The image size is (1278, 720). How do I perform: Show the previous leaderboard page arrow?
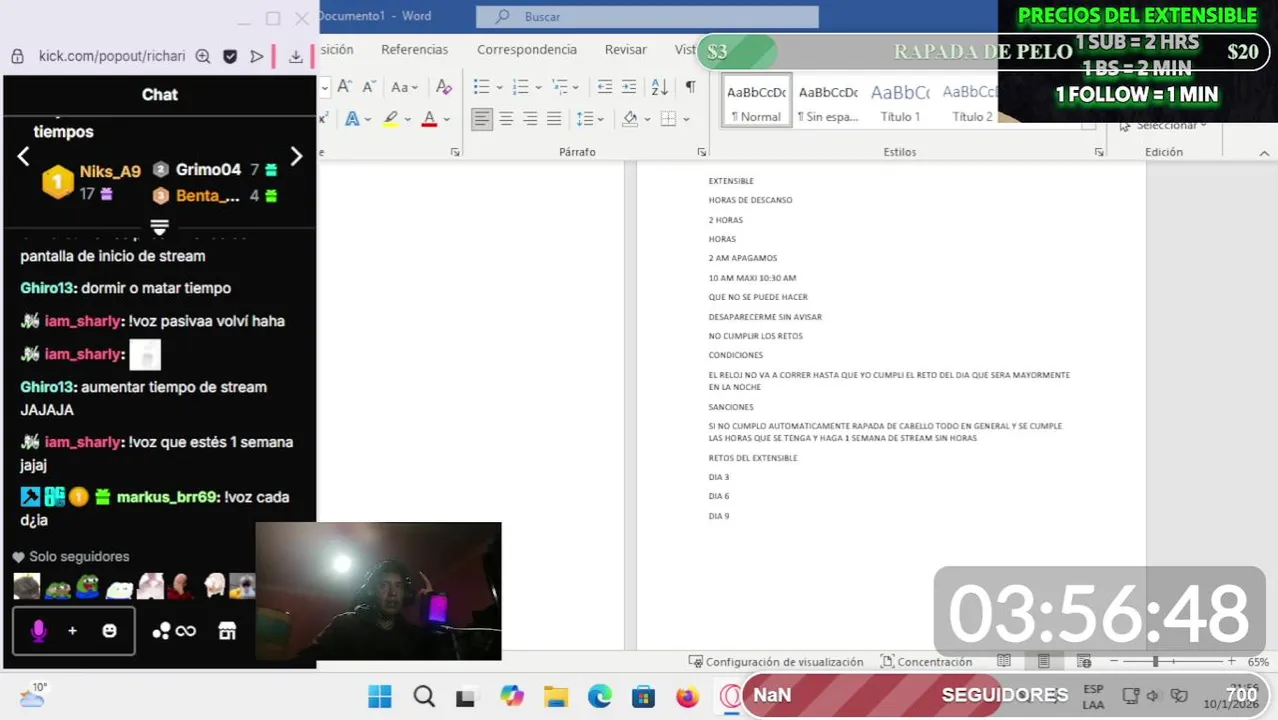click(23, 156)
